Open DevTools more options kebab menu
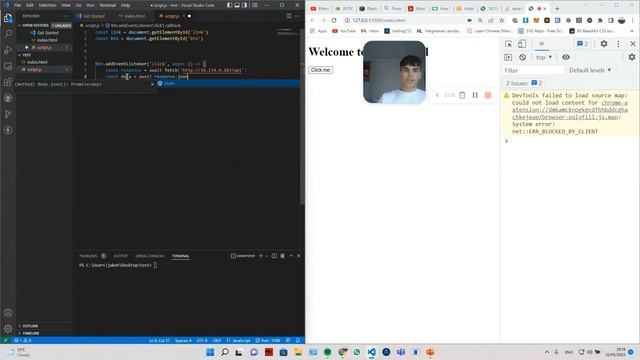The image size is (640, 360). [618, 44]
